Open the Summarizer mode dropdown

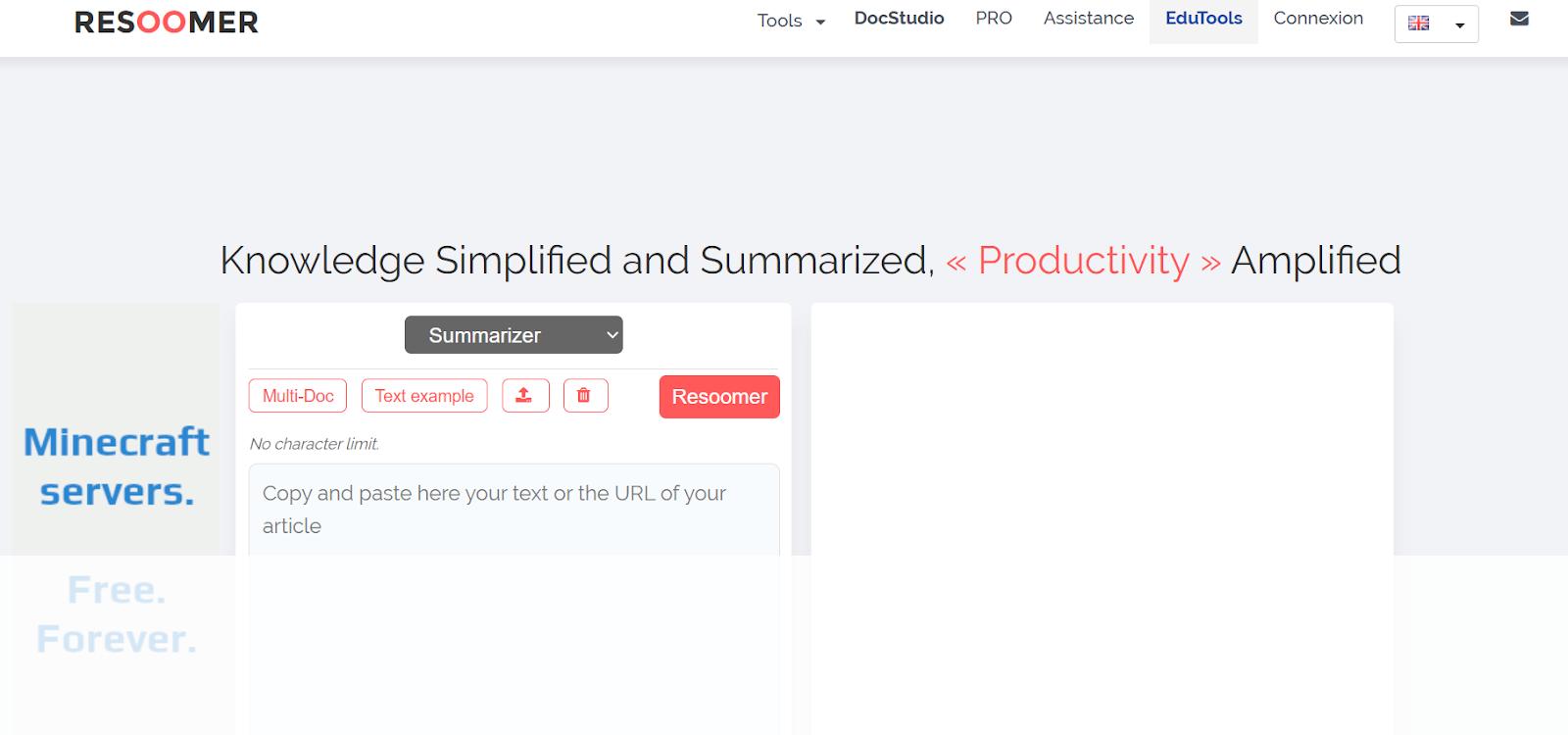coord(514,335)
